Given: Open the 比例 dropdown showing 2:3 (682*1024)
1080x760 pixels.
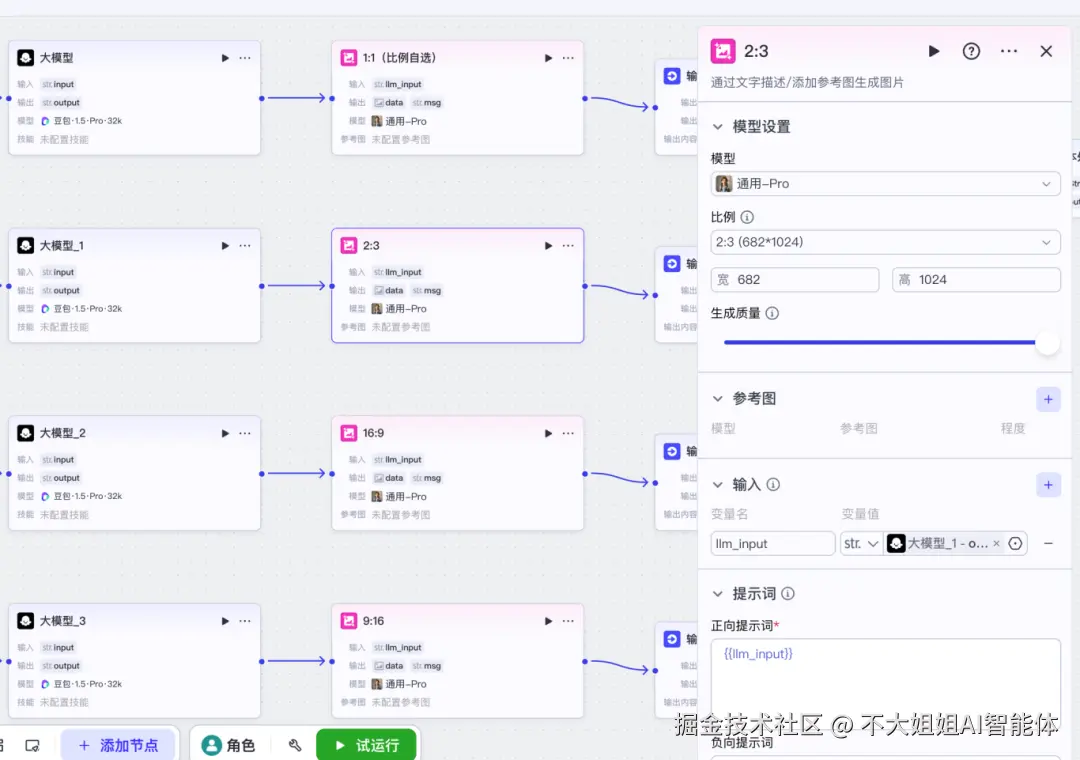Looking at the screenshot, I should [x=885, y=243].
